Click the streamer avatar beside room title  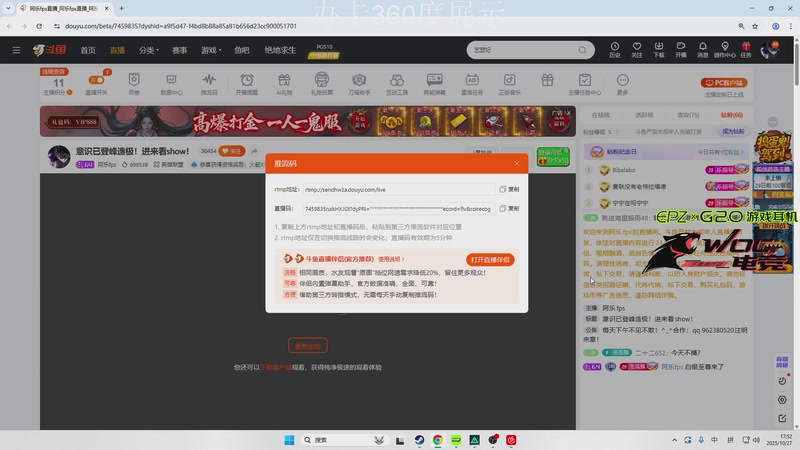(x=59, y=156)
